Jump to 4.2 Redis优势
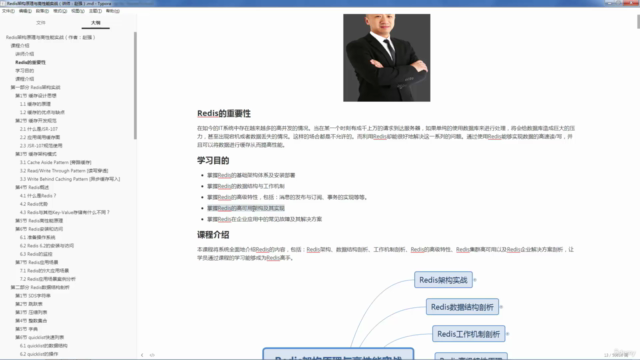 click(34, 204)
